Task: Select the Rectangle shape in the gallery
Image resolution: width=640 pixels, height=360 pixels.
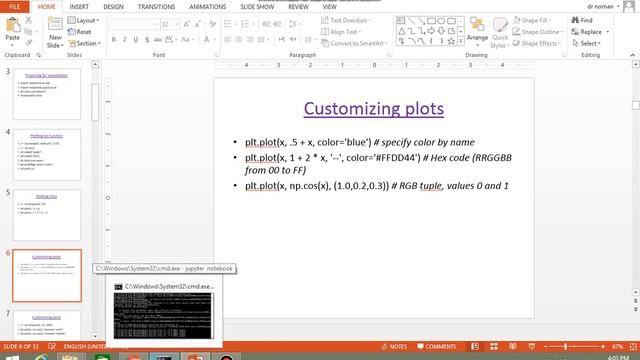Action: pyautogui.click(x=431, y=20)
